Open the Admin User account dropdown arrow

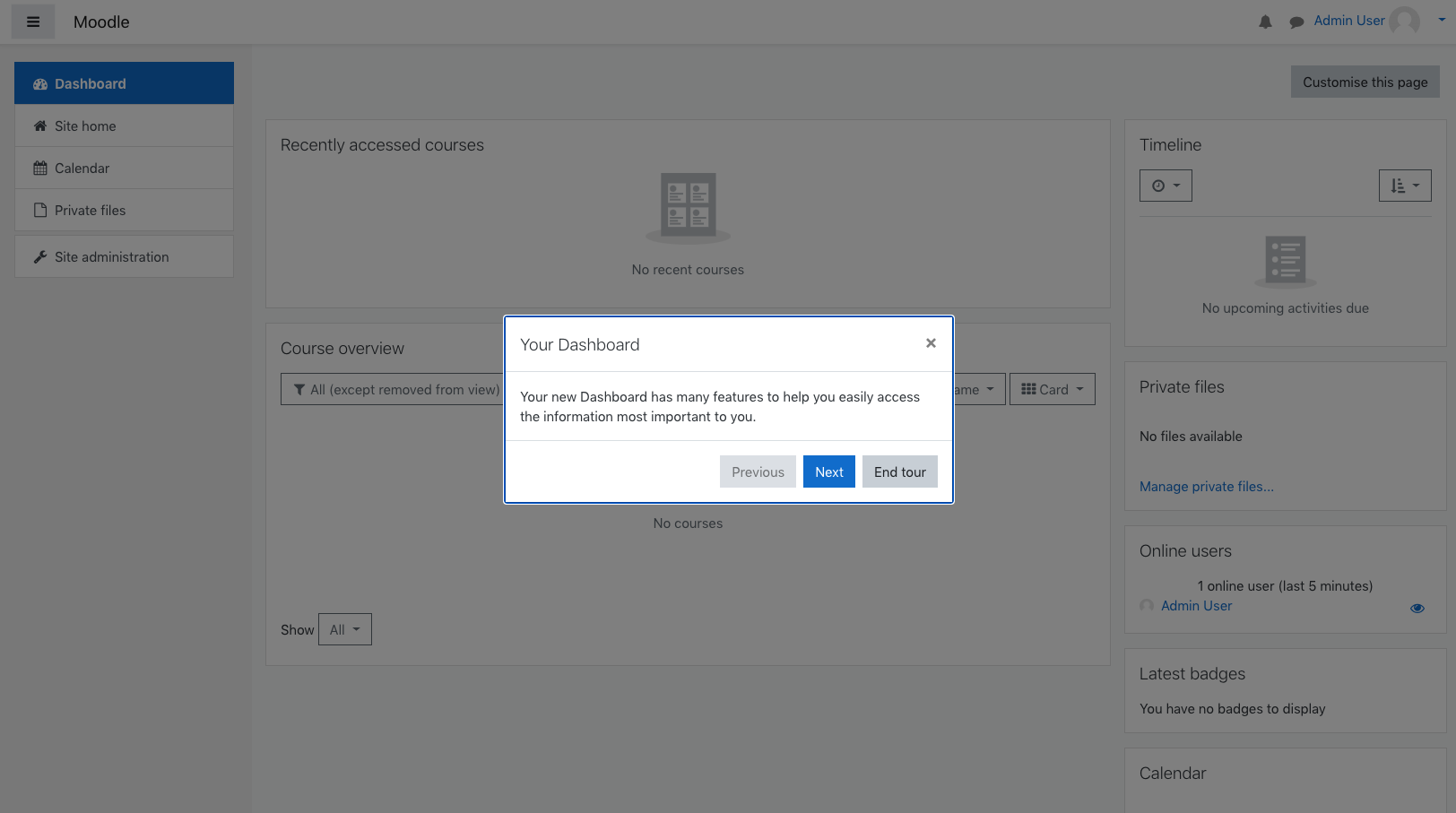(1443, 20)
